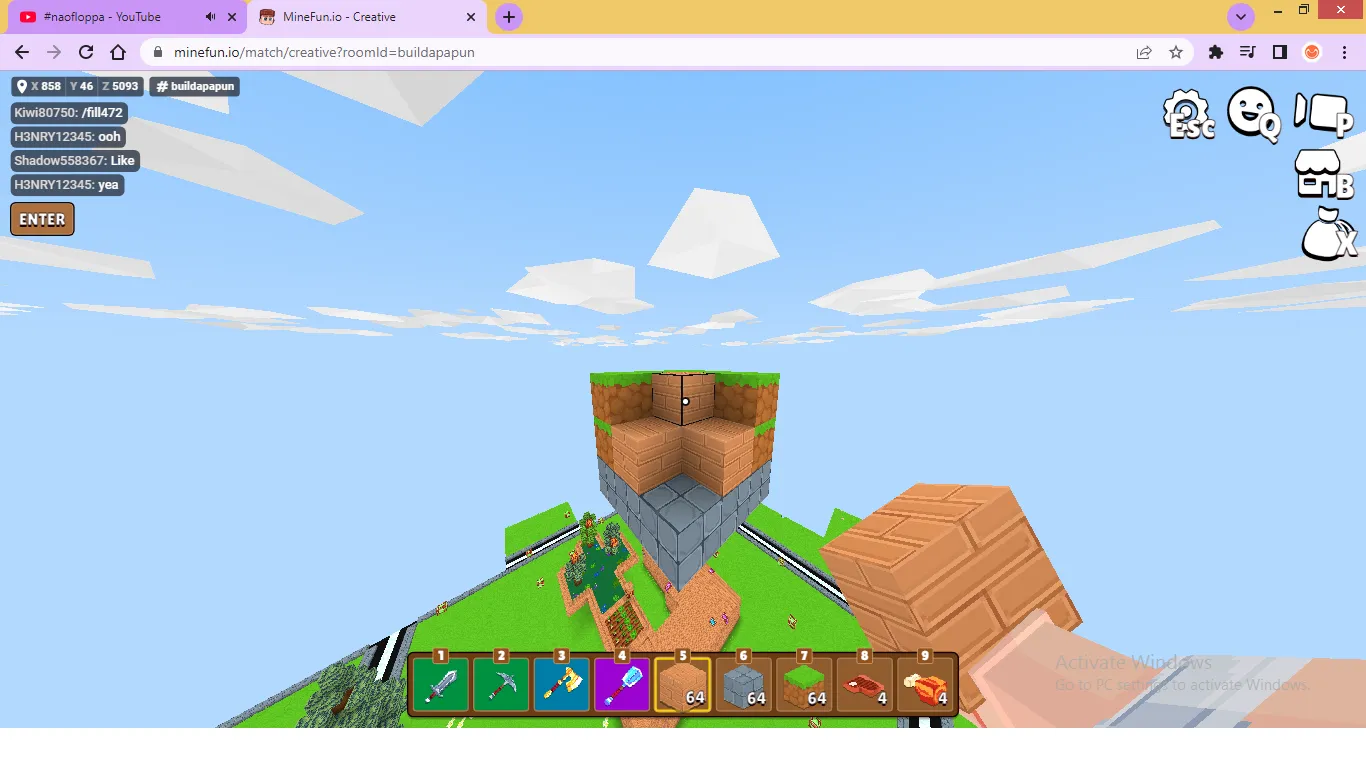The height and width of the screenshot is (774, 1366).
Task: Select the cooked meat in slot 9
Action: (x=925, y=684)
